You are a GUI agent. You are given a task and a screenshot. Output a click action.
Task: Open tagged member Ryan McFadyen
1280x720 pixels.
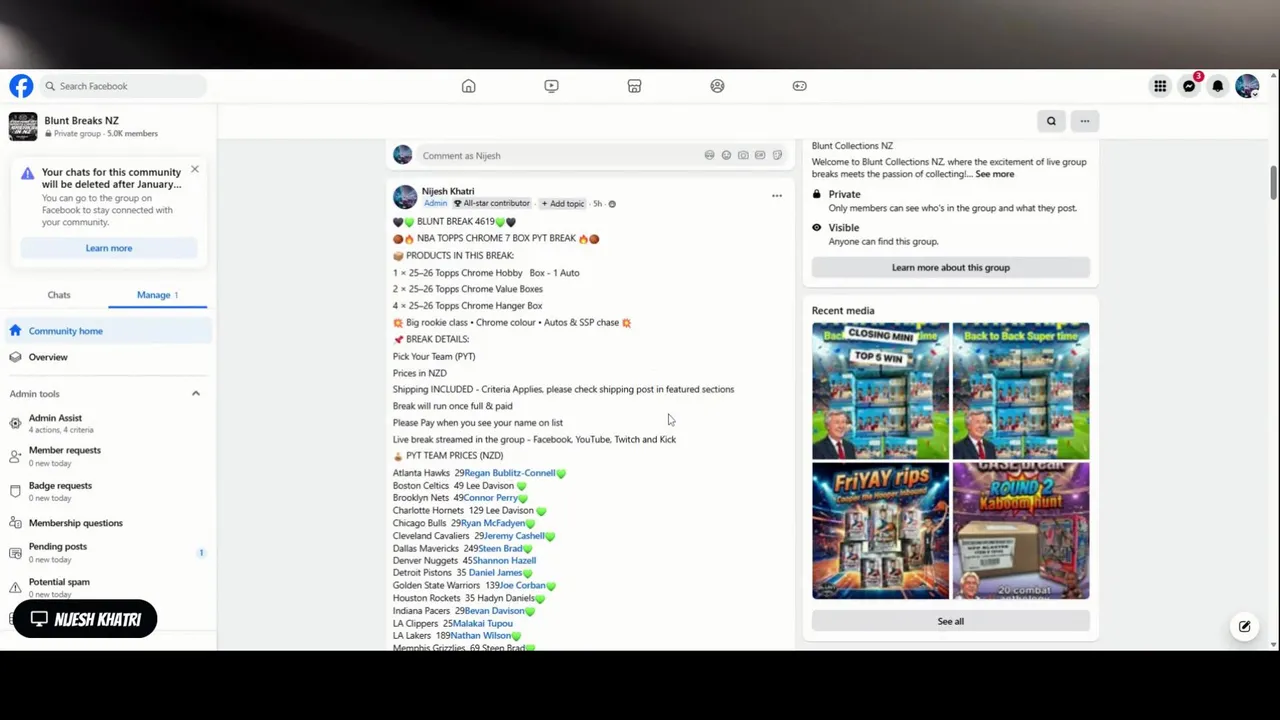[492, 523]
